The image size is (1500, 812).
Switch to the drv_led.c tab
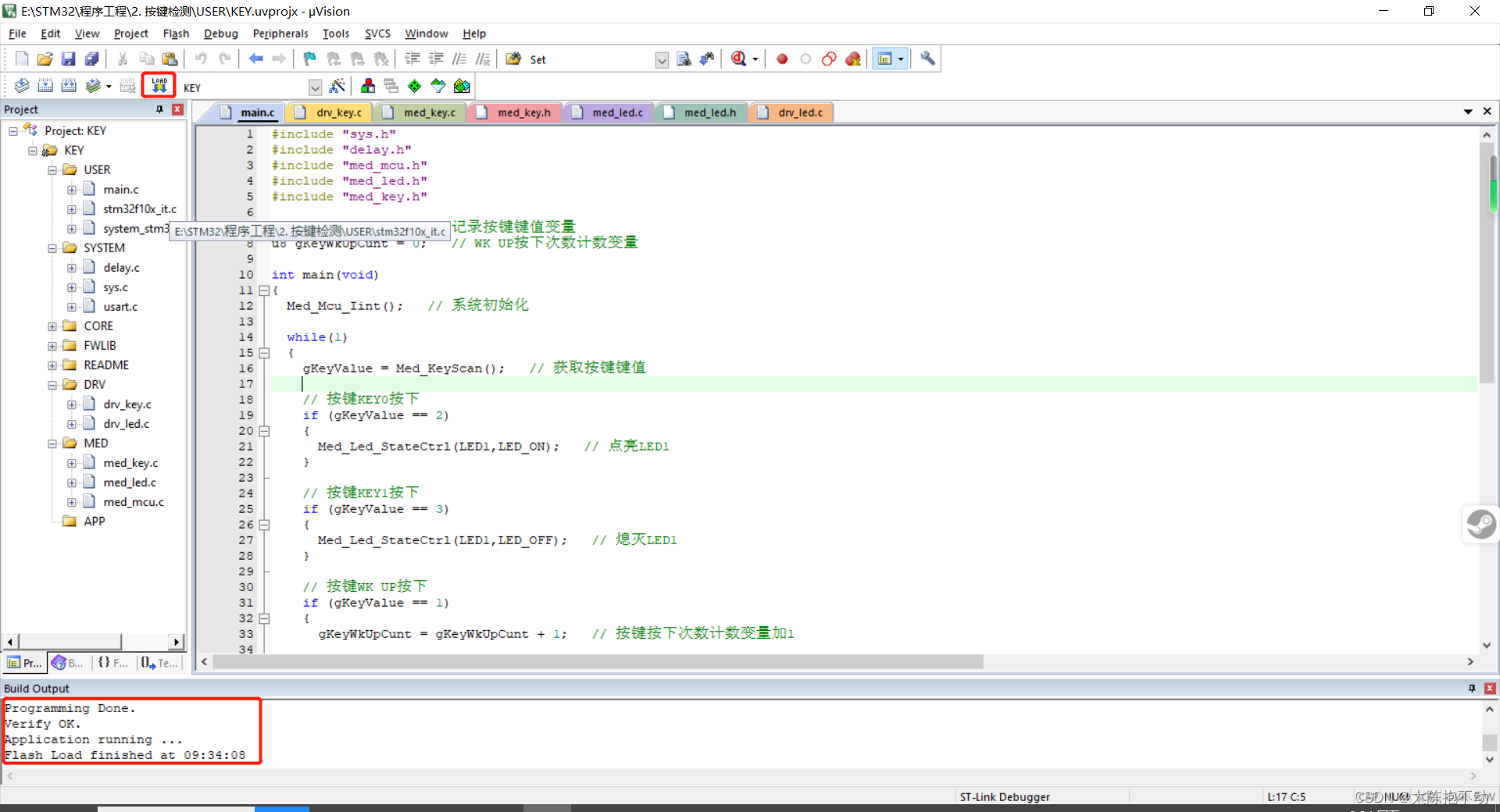(x=791, y=112)
